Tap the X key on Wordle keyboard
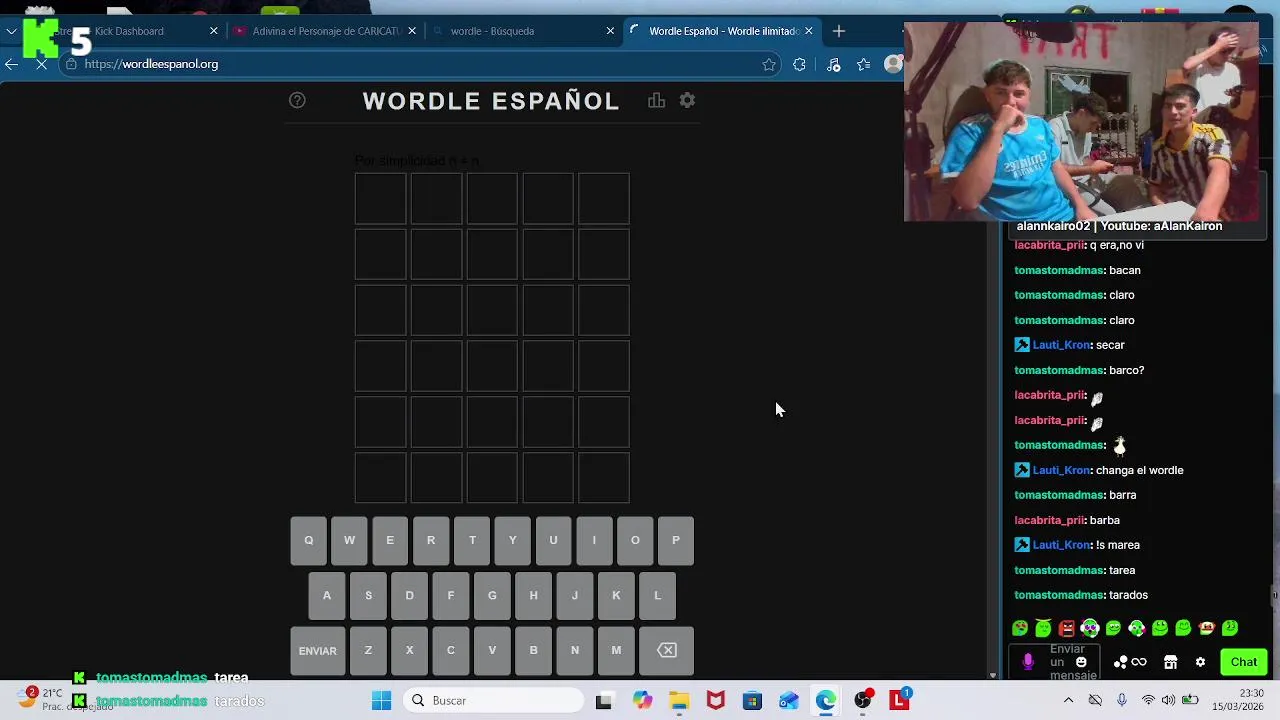 coord(409,650)
